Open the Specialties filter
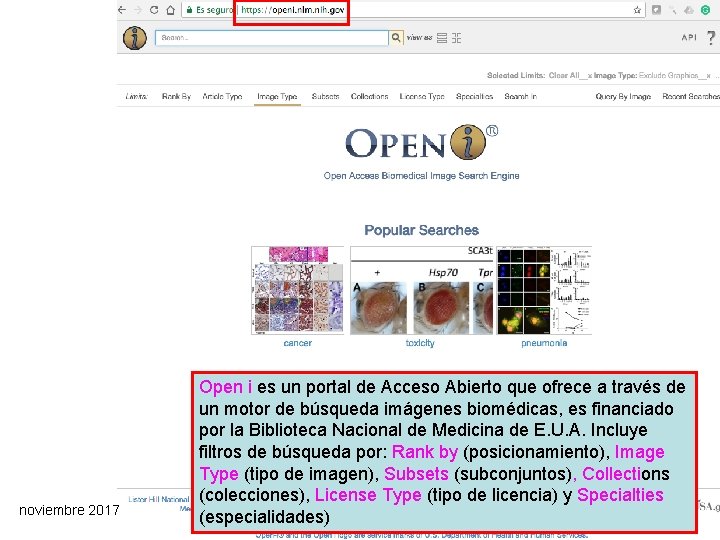Screen dimensions: 720x540 coord(474,96)
